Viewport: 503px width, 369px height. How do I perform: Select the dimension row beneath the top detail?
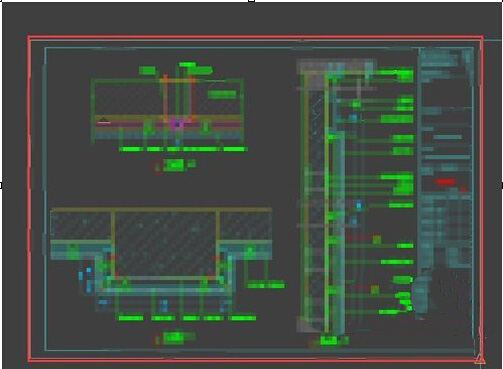click(x=183, y=149)
